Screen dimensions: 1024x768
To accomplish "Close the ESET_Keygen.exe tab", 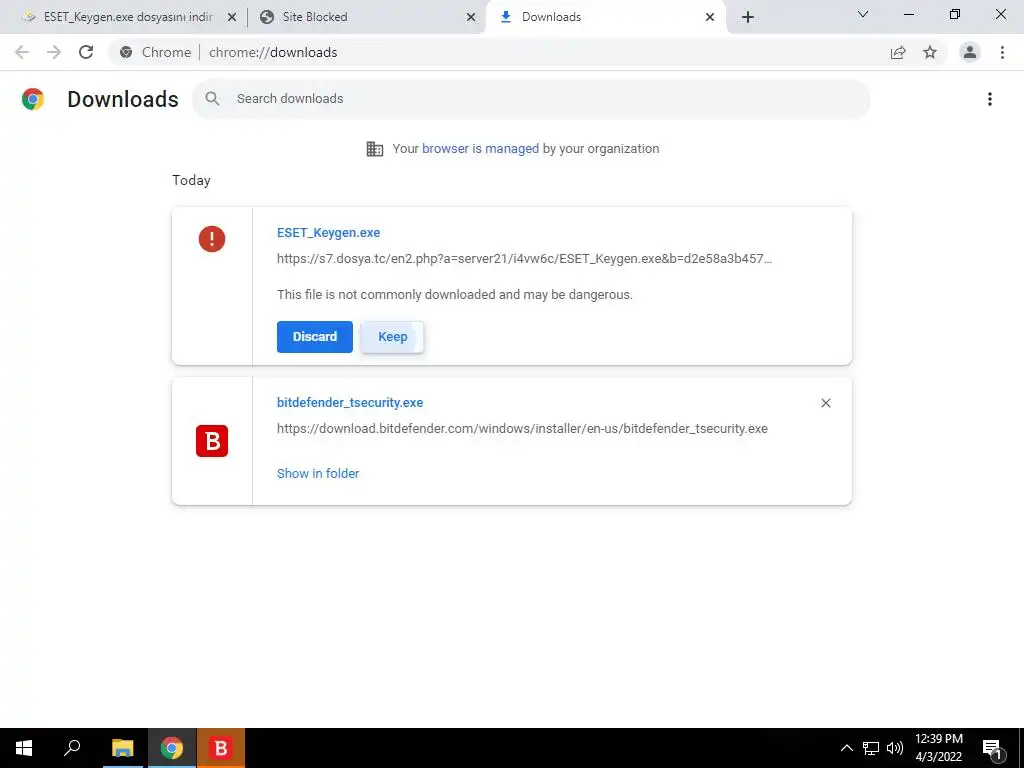I will click(x=232, y=17).
